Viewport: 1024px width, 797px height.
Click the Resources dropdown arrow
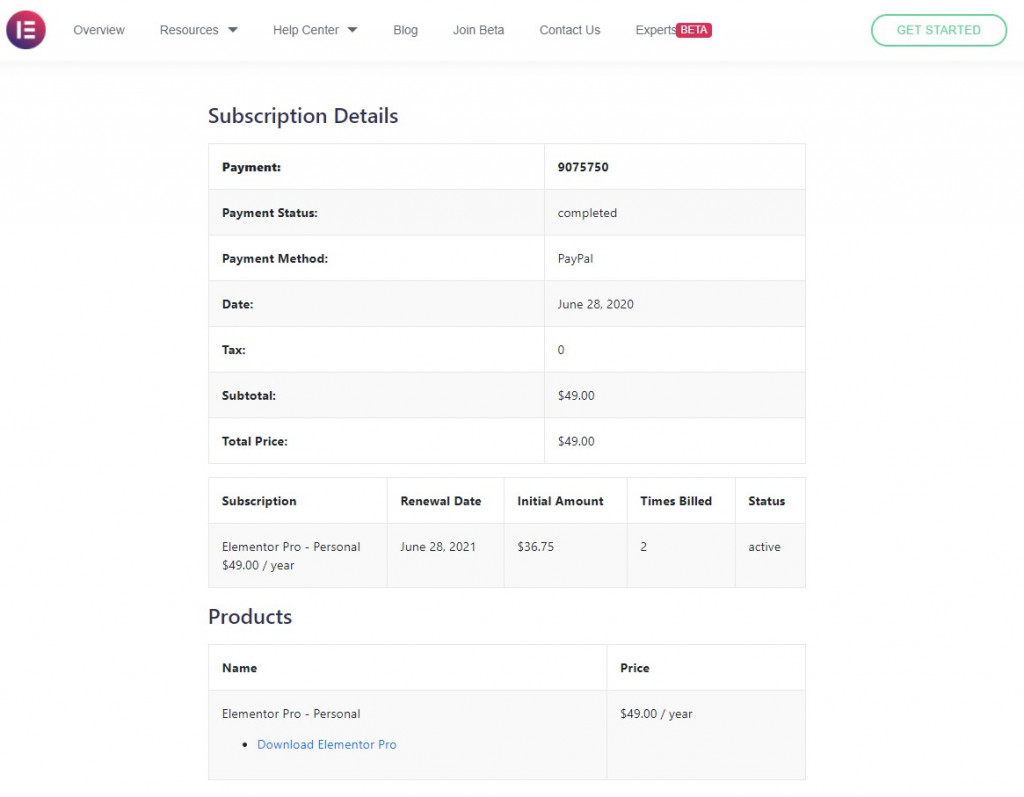(233, 30)
